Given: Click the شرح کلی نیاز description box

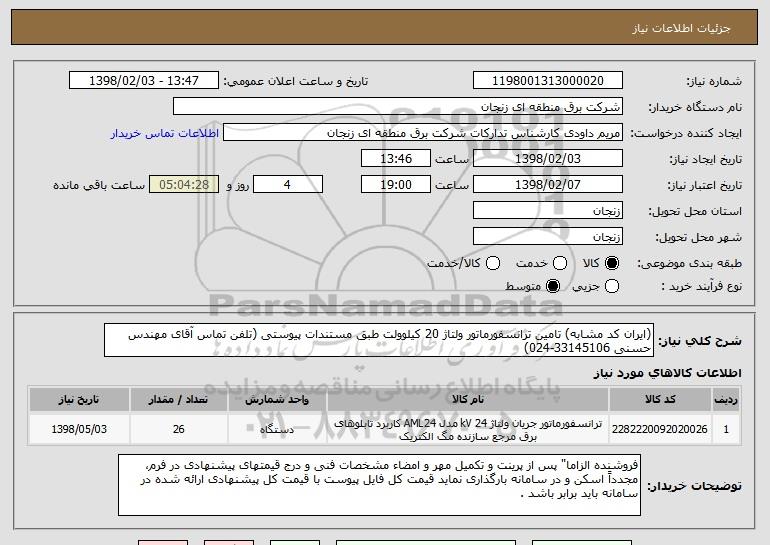Looking at the screenshot, I should click(379, 340).
